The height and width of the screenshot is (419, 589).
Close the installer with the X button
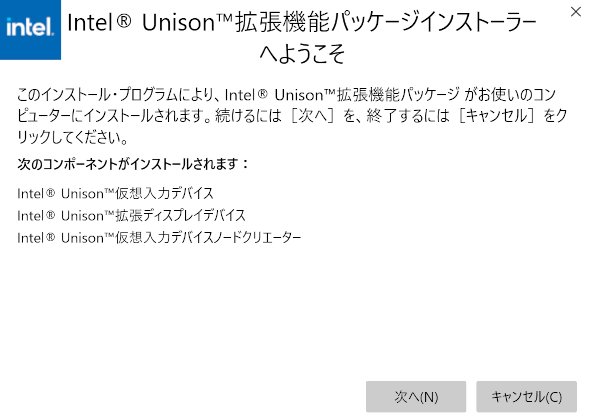click(x=575, y=12)
